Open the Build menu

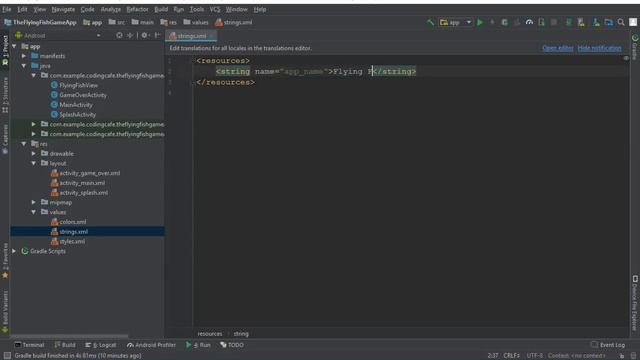click(161, 9)
